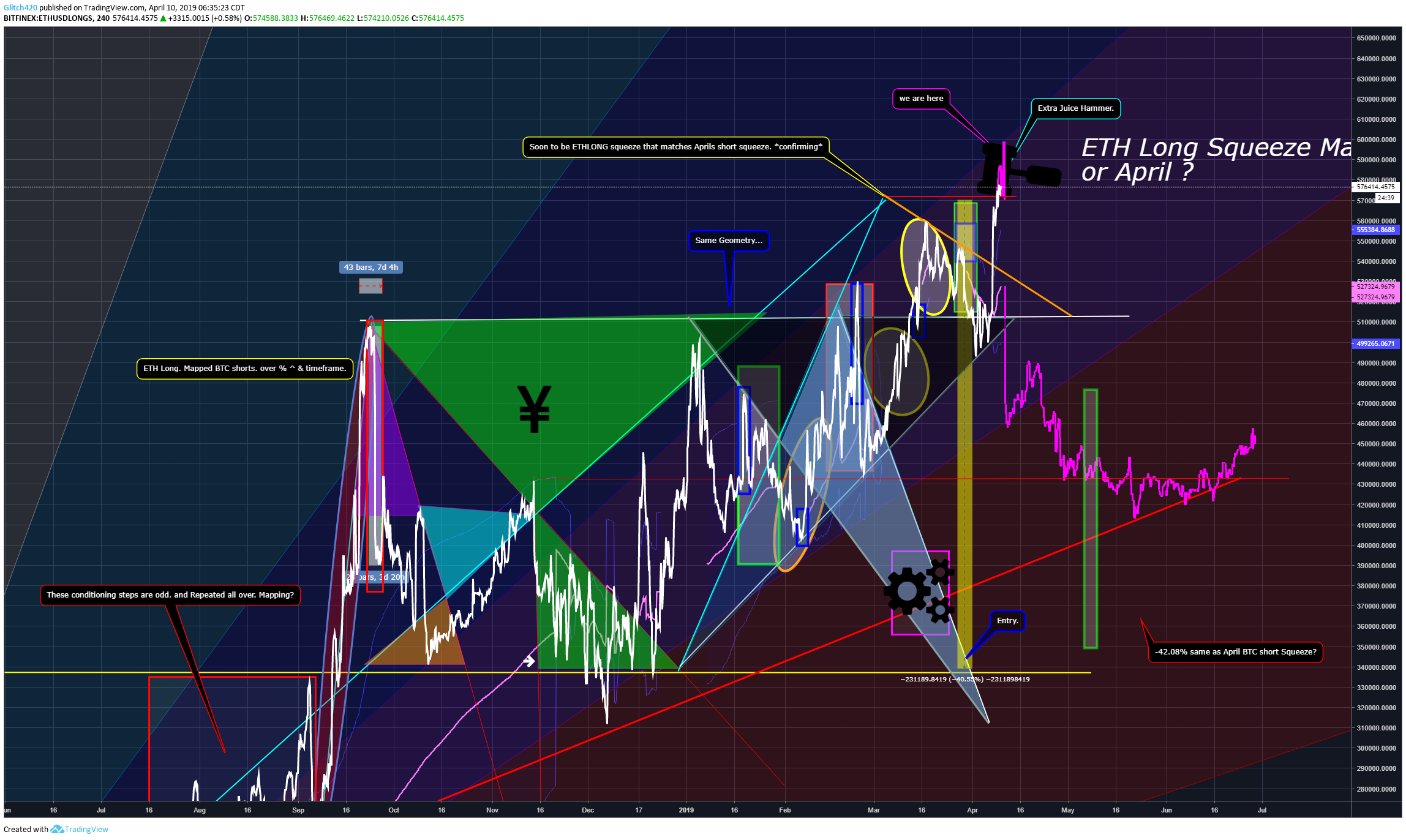Click the upper pink price label 527324.9679
The image size is (1406, 840).
point(1375,287)
